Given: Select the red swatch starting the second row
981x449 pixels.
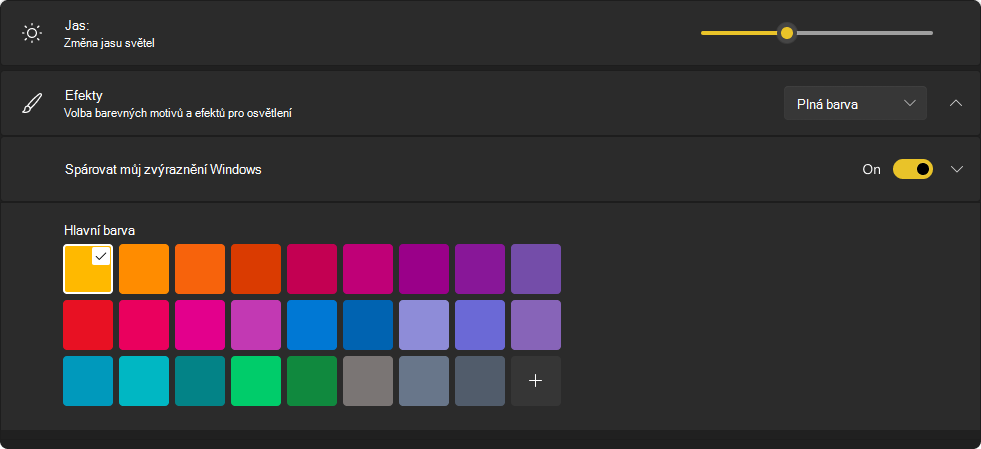Looking at the screenshot, I should pyautogui.click(x=88, y=325).
